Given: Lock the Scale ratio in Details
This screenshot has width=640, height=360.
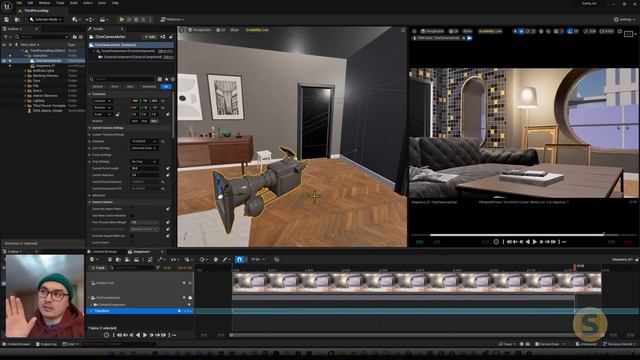Looking at the screenshot, I should point(118,114).
